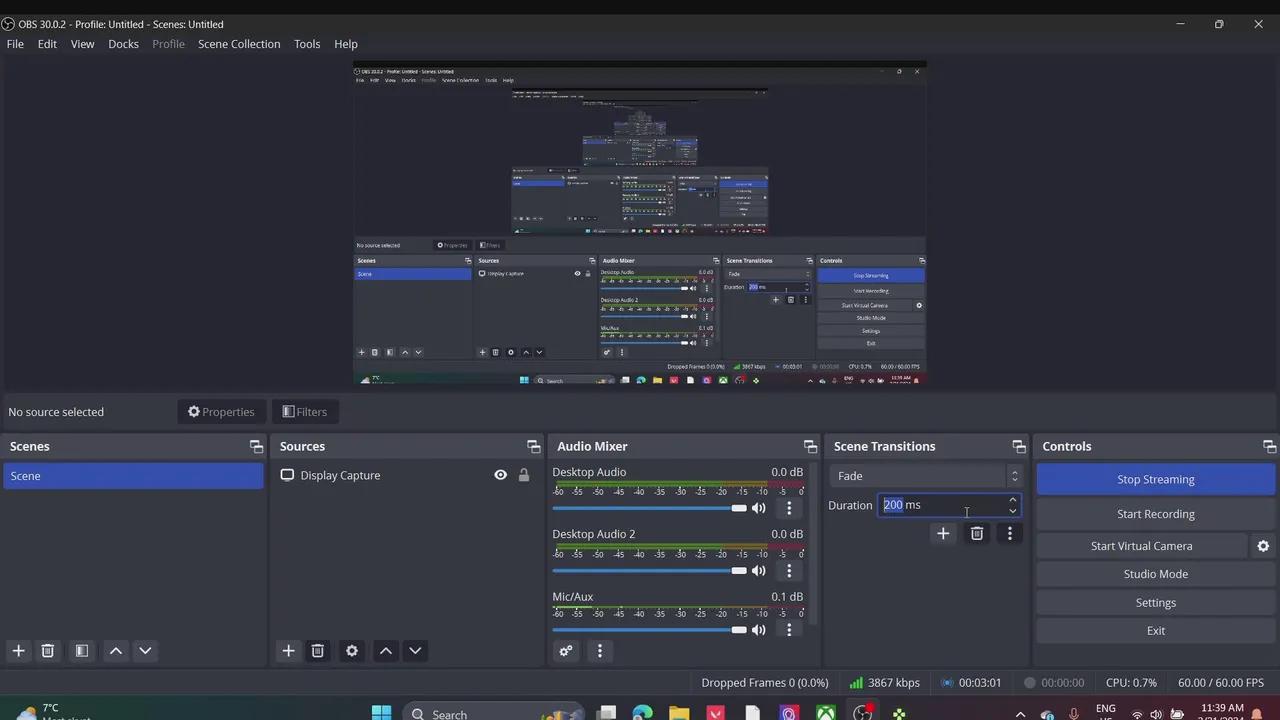Open the Docks menu

(x=123, y=44)
